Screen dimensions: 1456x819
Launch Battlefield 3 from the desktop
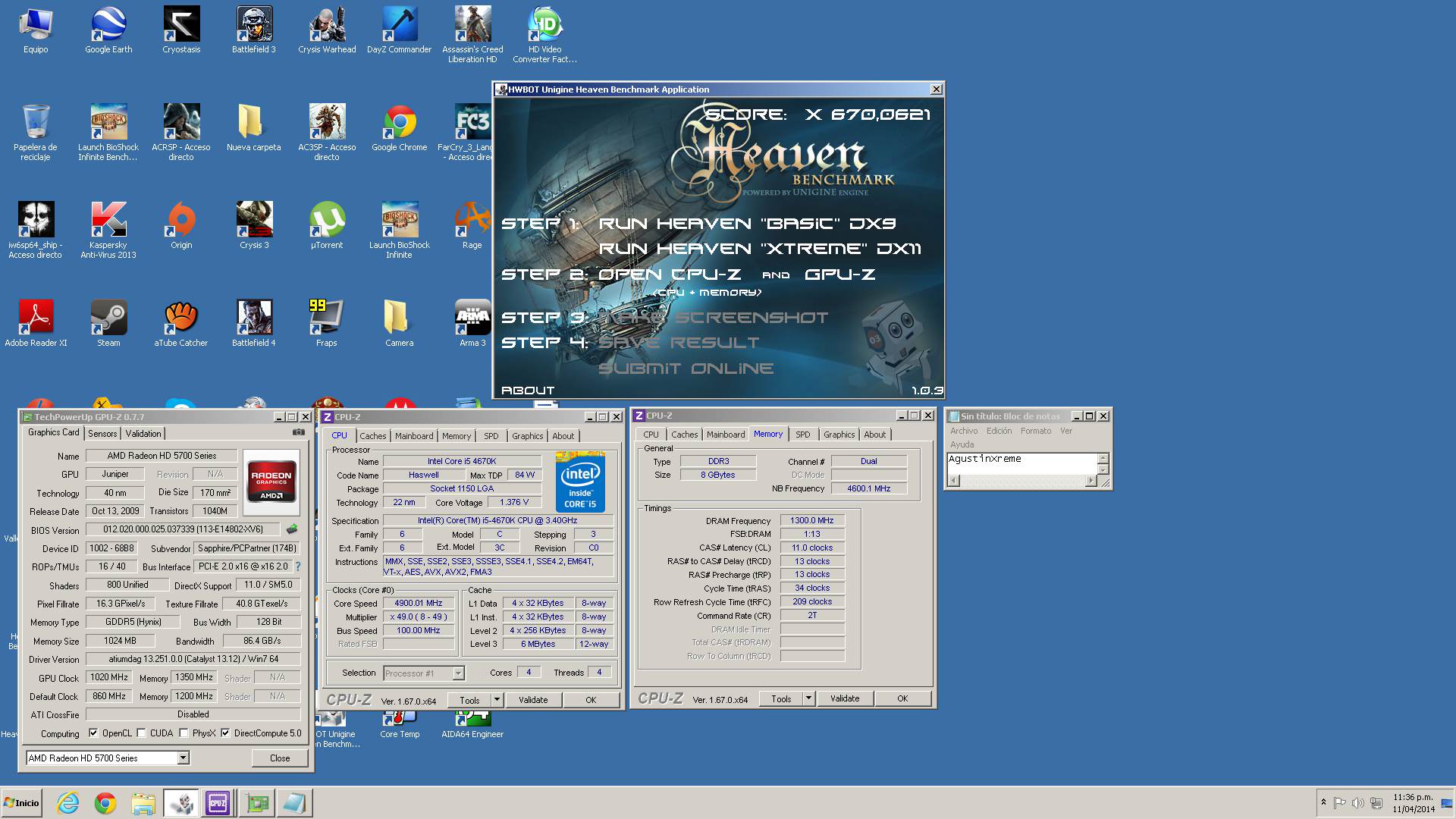pyautogui.click(x=254, y=30)
